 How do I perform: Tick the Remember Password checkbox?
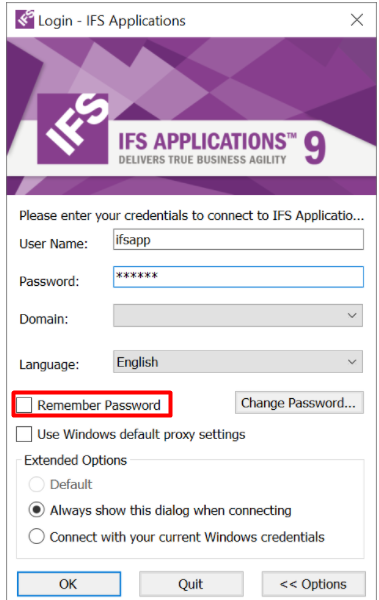pyautogui.click(x=24, y=405)
